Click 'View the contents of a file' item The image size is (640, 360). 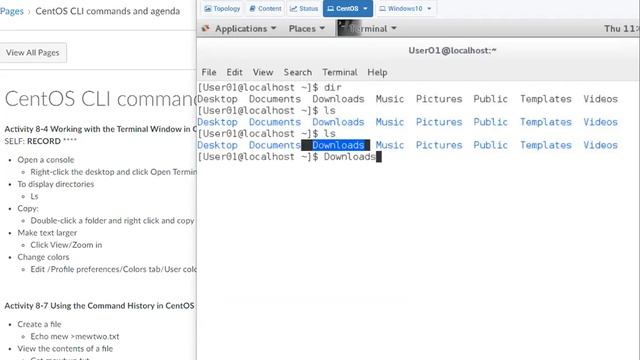(x=65, y=349)
